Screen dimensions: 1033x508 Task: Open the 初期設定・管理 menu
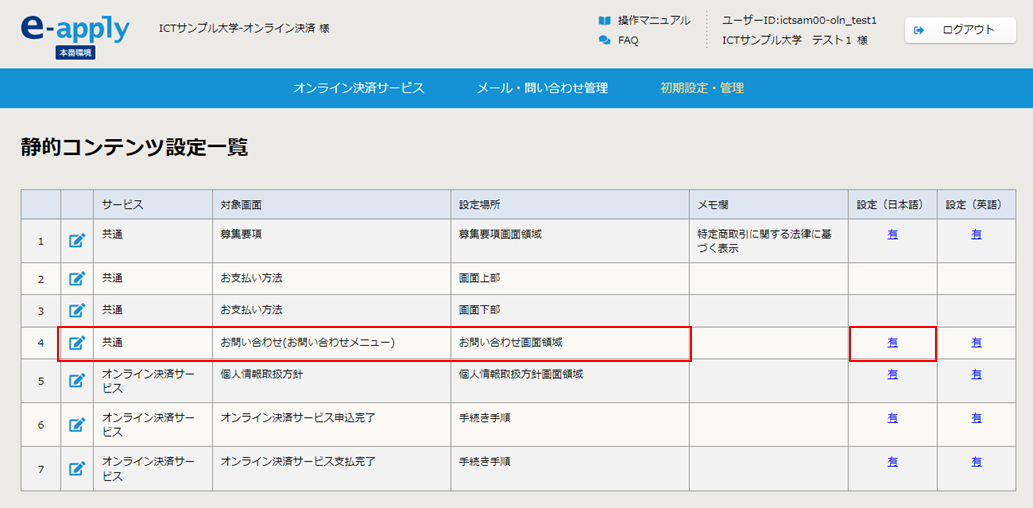(702, 88)
